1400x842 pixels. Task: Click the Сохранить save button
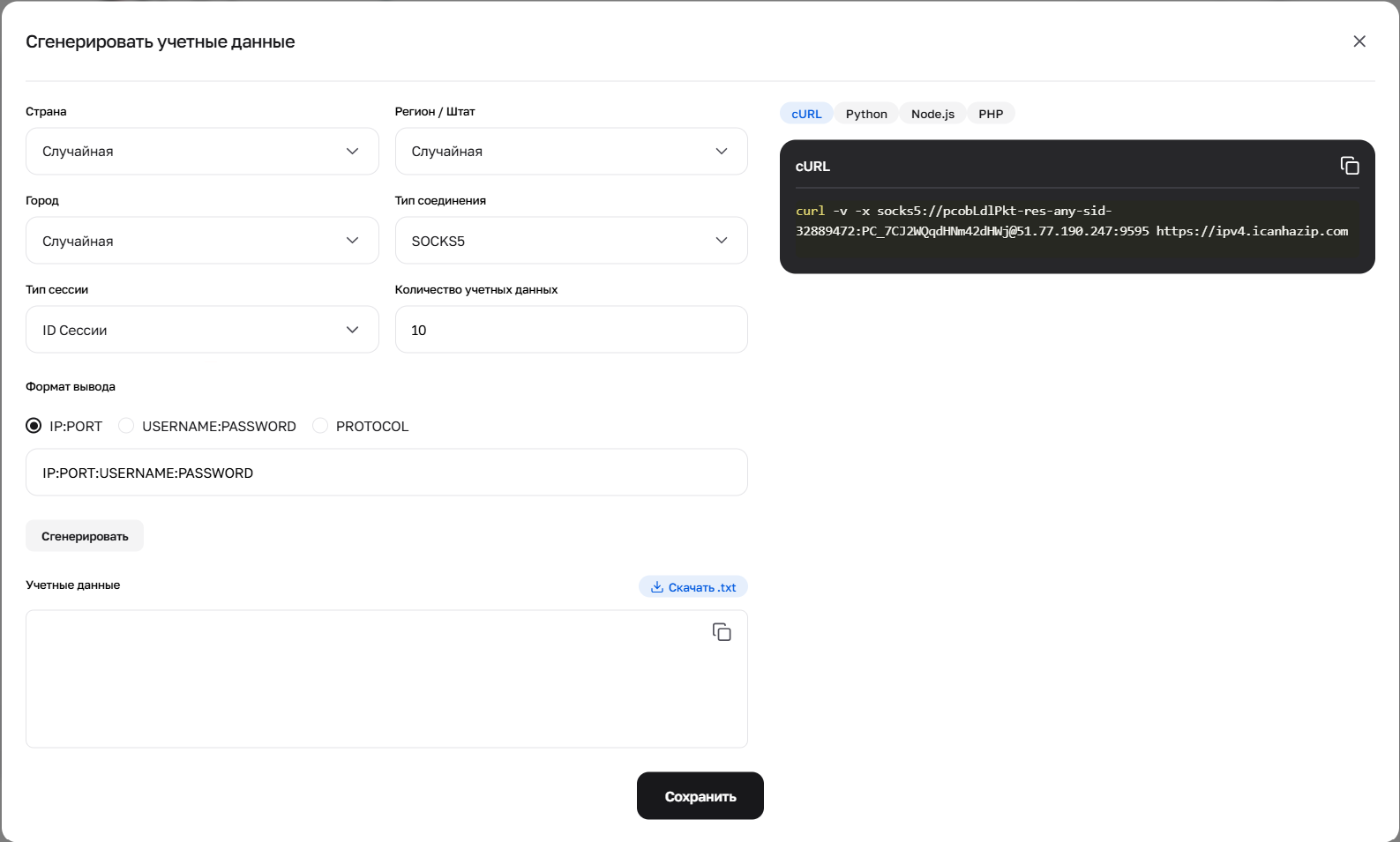[700, 796]
